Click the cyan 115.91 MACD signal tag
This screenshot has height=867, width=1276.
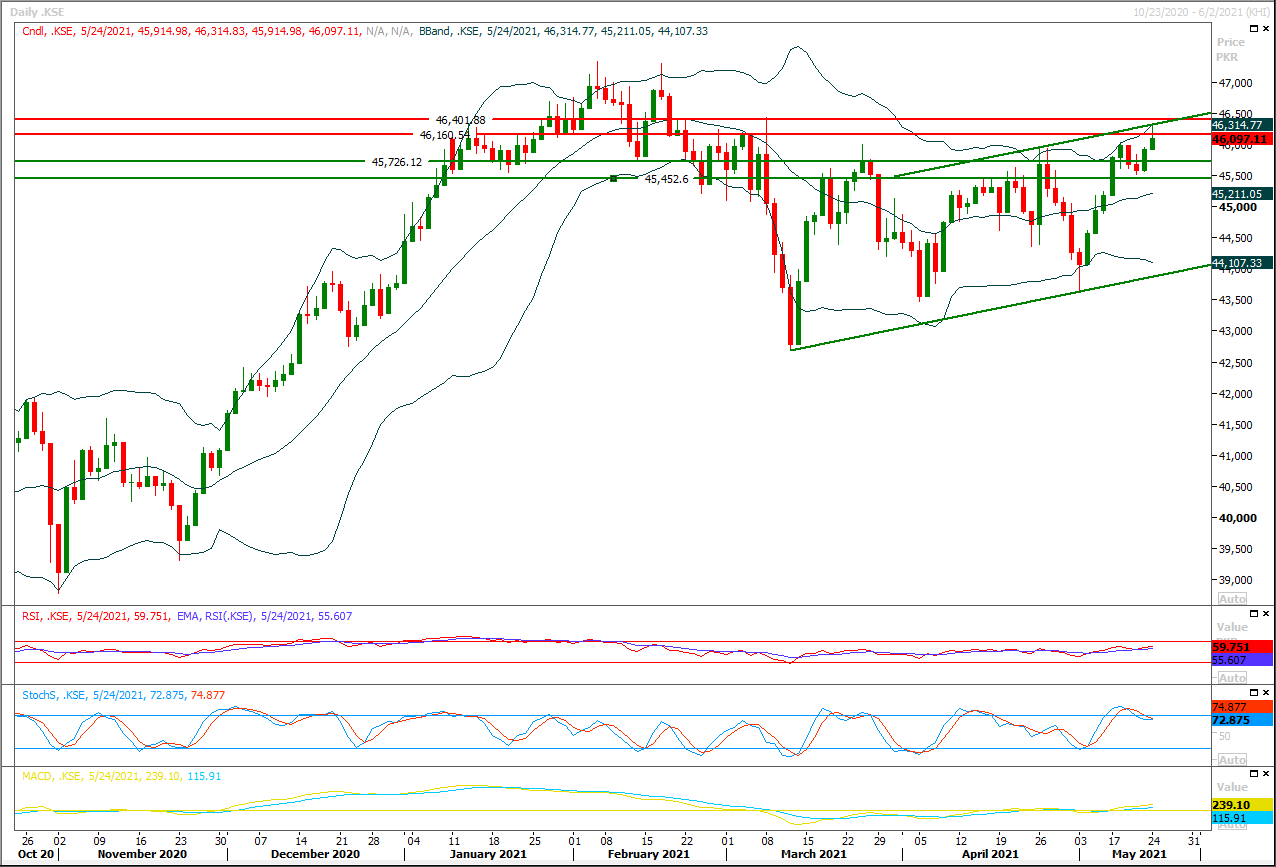click(1241, 818)
